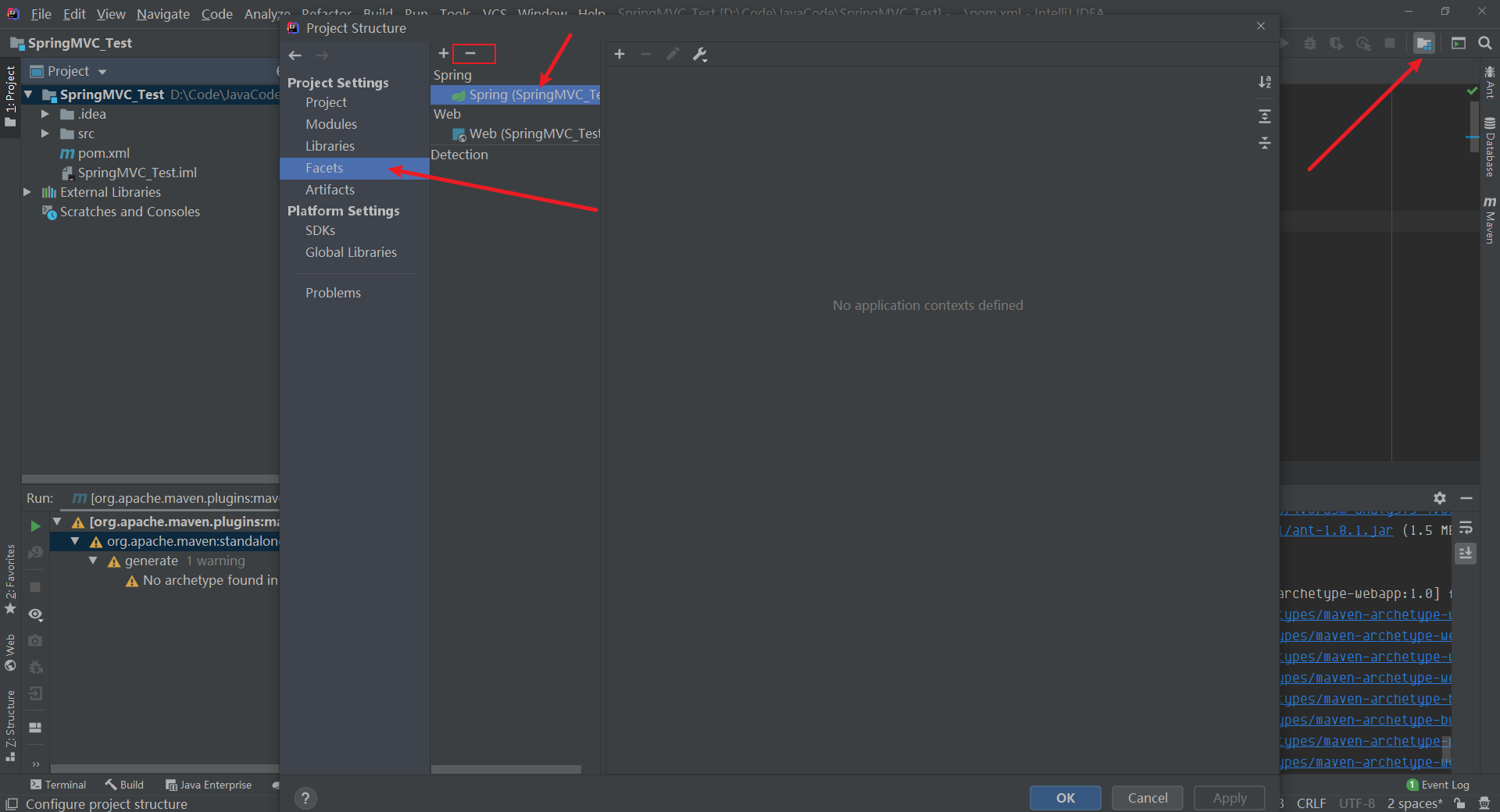Viewport: 1500px width, 812px height.
Task: Click the add facet plus icon
Action: (443, 53)
